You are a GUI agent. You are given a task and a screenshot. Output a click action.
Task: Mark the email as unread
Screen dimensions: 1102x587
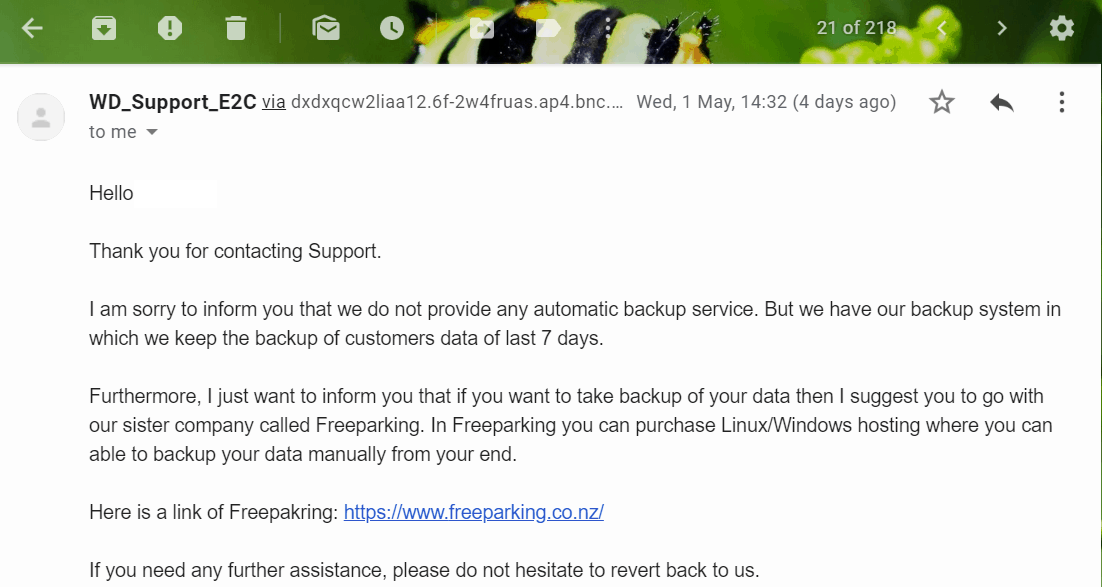tap(326, 28)
